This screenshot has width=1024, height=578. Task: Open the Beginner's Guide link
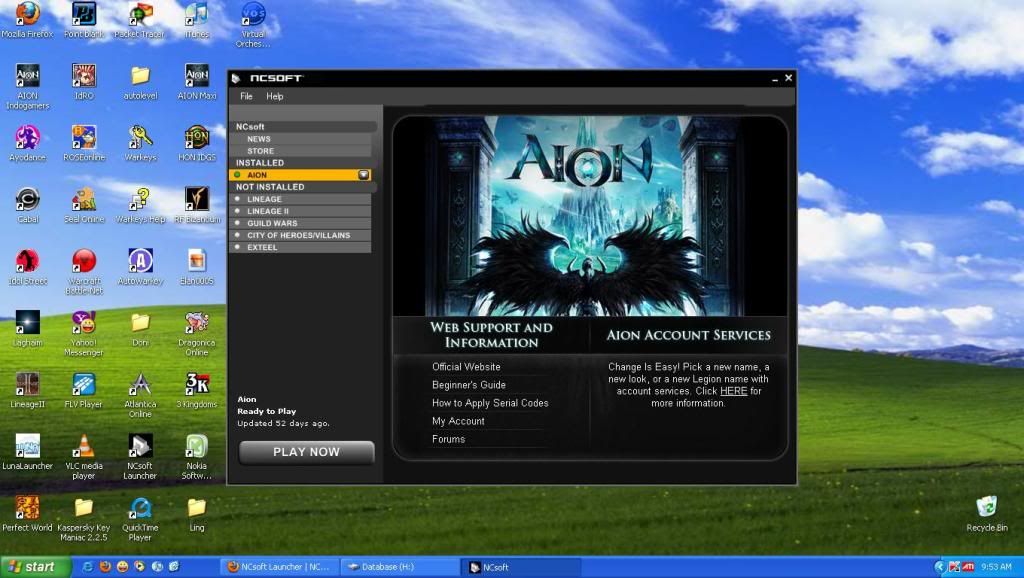click(469, 385)
